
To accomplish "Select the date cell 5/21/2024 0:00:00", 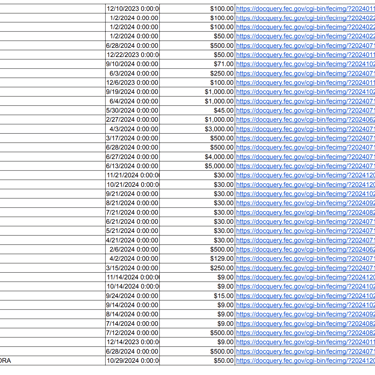I will (x=133, y=231).
